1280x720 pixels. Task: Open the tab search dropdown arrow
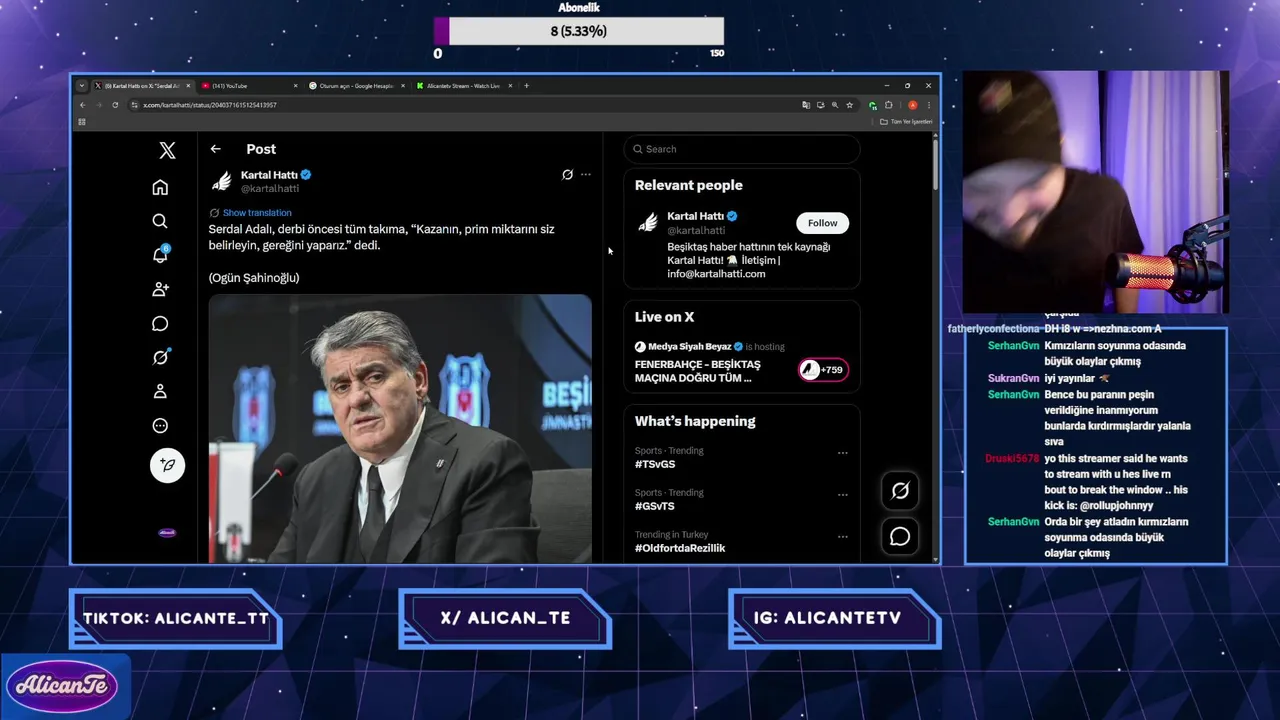click(82, 86)
